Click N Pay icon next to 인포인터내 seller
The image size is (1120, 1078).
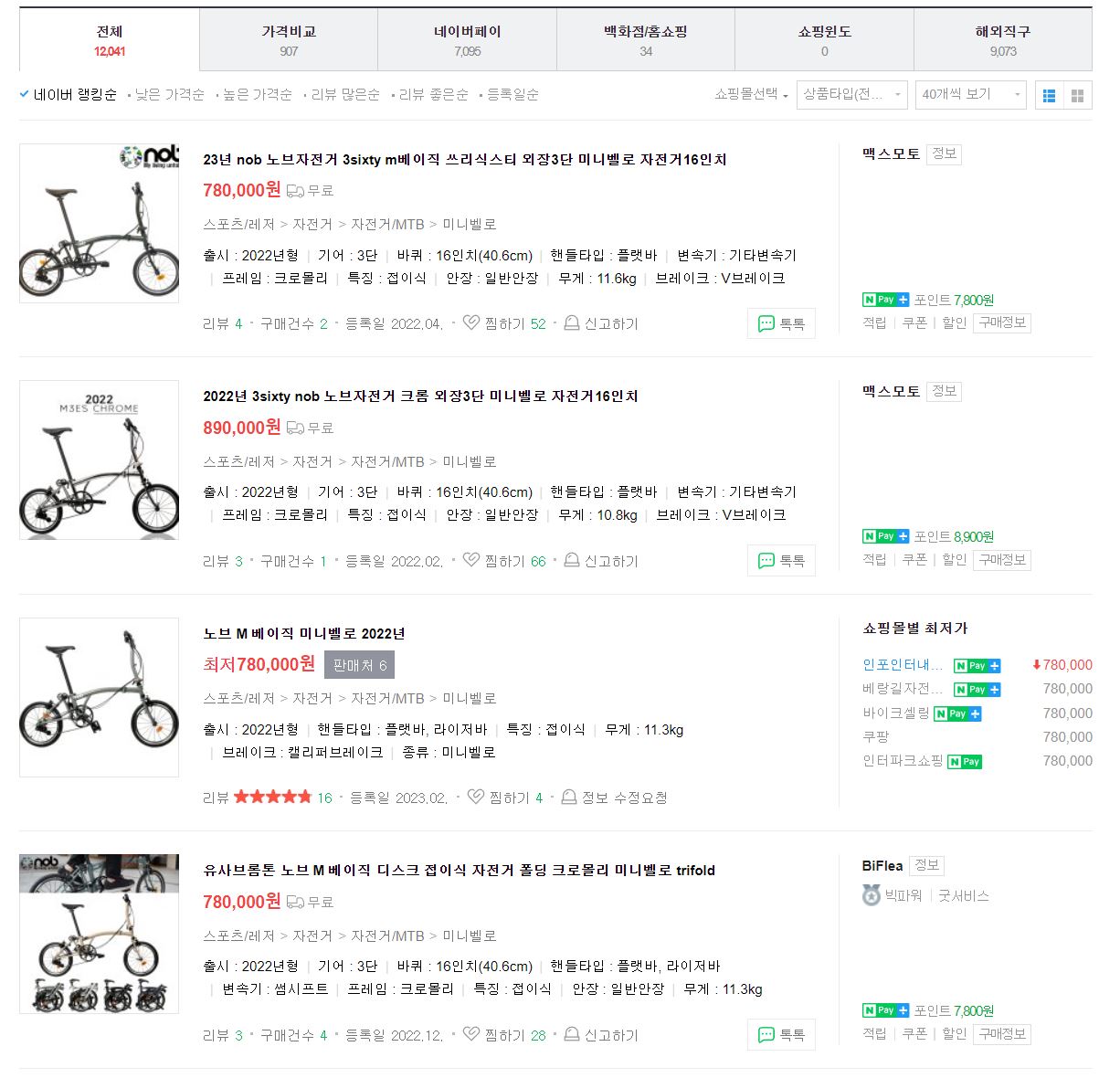pos(977,666)
